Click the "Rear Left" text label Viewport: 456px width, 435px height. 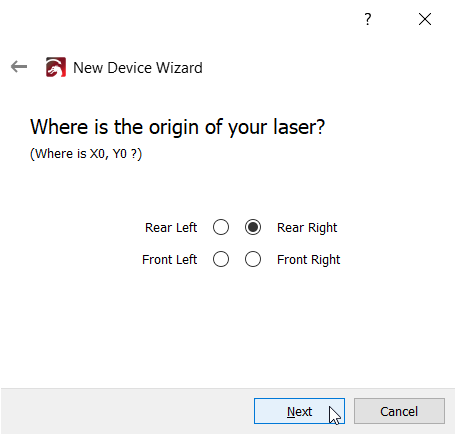171,228
